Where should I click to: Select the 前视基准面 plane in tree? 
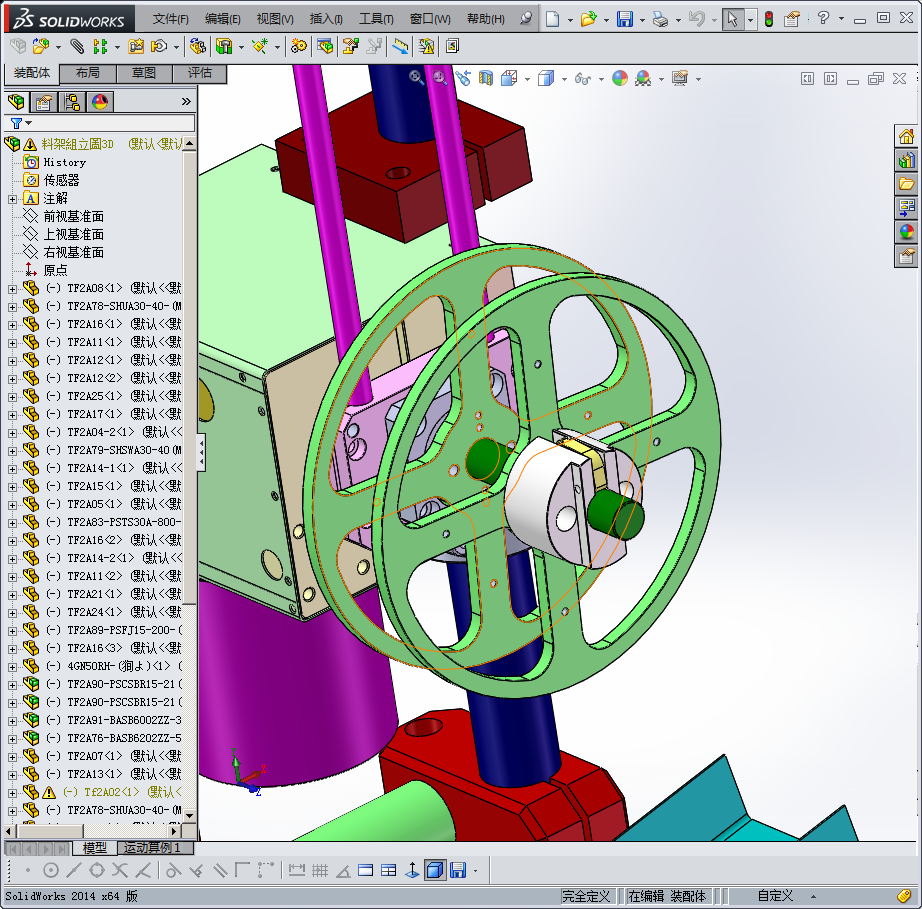(73, 217)
